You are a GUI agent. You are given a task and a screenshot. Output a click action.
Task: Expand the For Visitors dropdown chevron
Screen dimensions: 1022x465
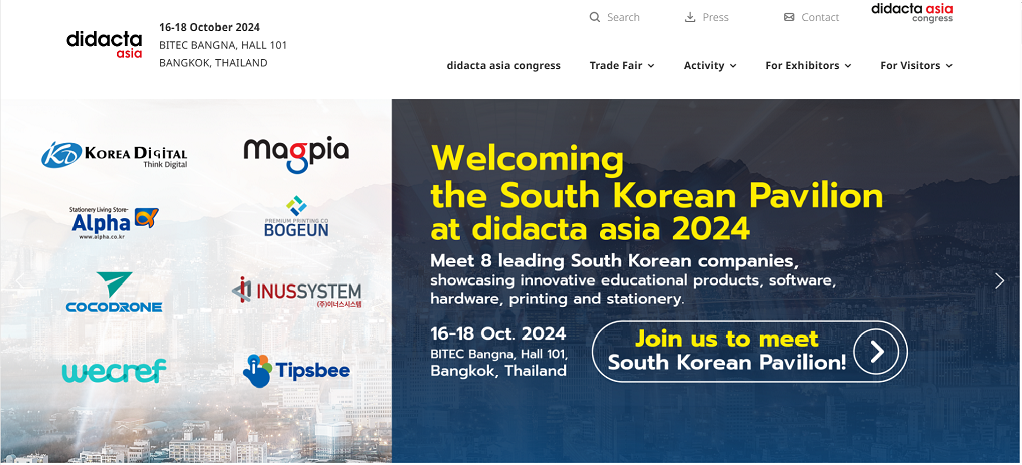coord(949,66)
